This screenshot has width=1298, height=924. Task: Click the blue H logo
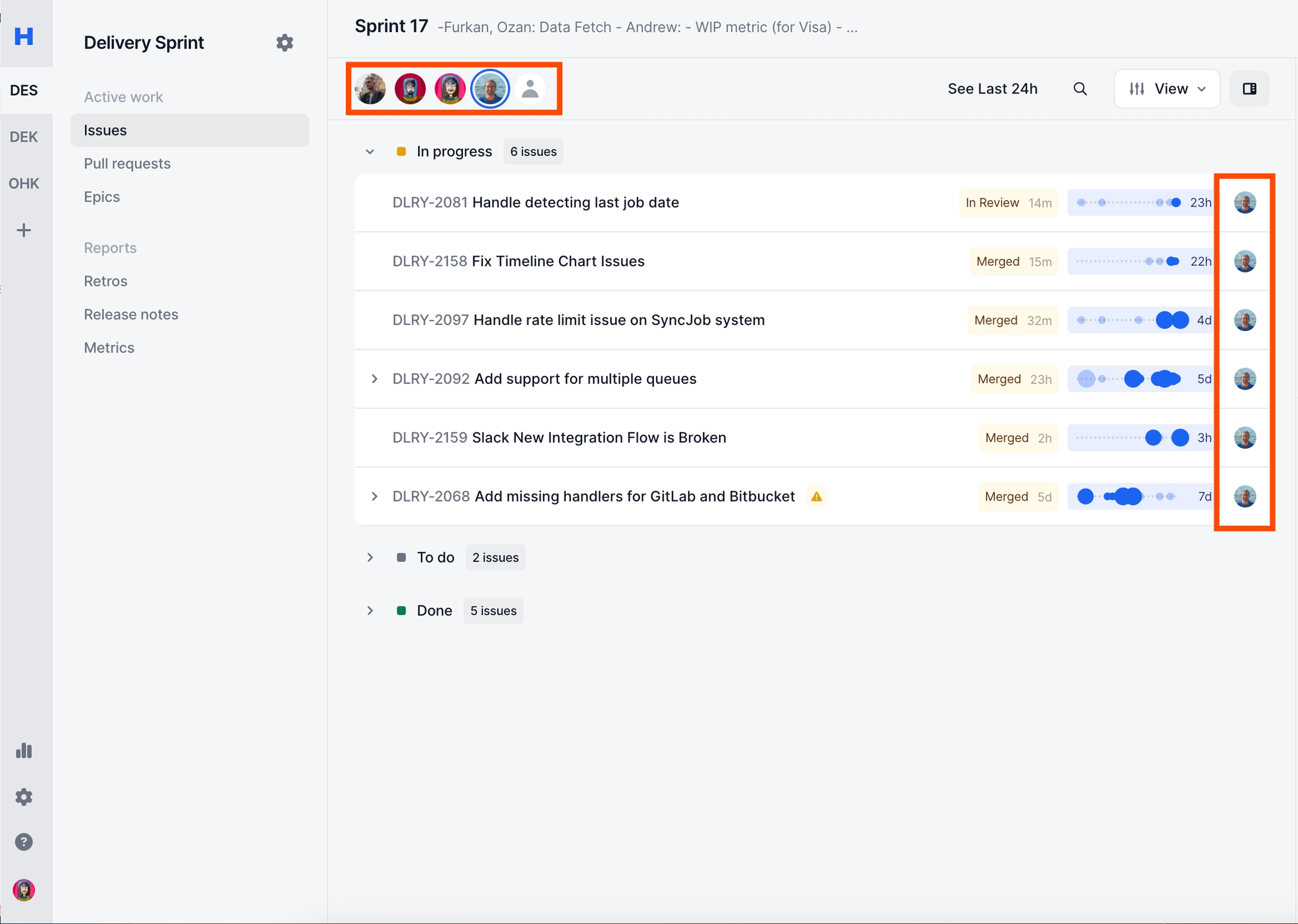(x=23, y=37)
